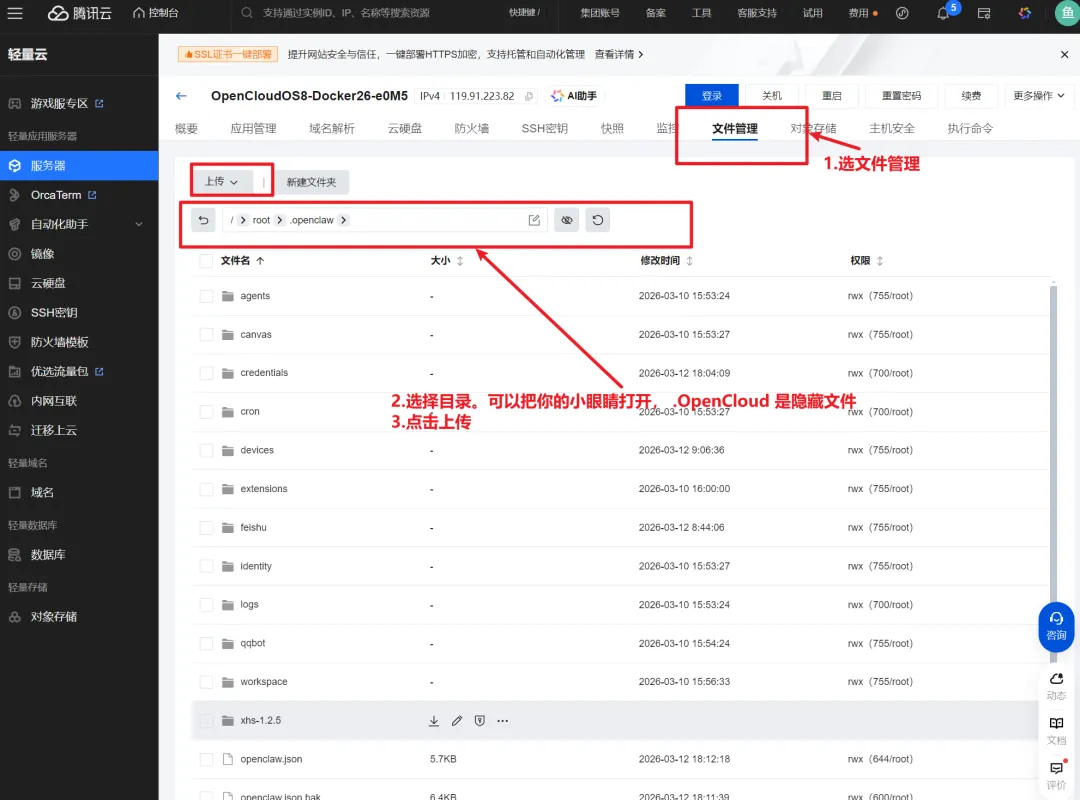The image size is (1080, 800).
Task: Close the SSL certificate banner
Action: [1064, 54]
